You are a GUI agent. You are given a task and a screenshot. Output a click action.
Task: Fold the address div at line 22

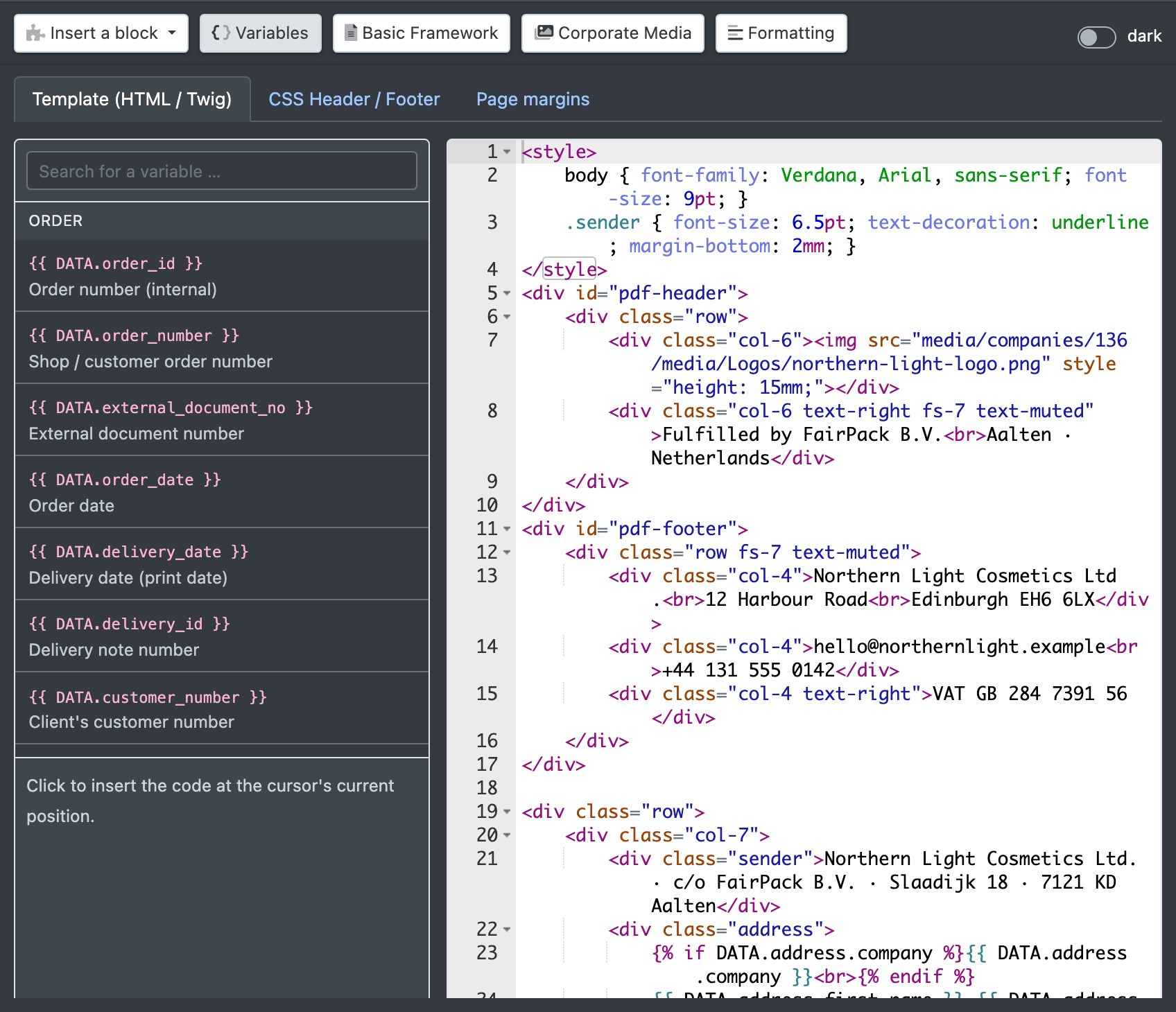[x=507, y=930]
